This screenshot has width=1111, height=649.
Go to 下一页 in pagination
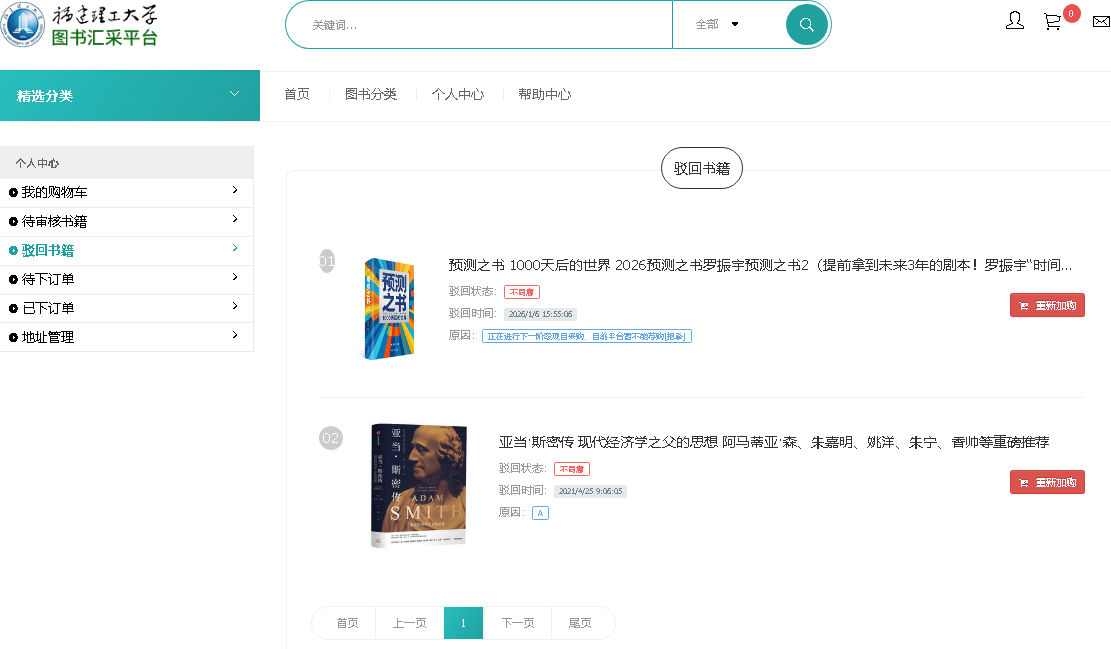tap(517, 623)
